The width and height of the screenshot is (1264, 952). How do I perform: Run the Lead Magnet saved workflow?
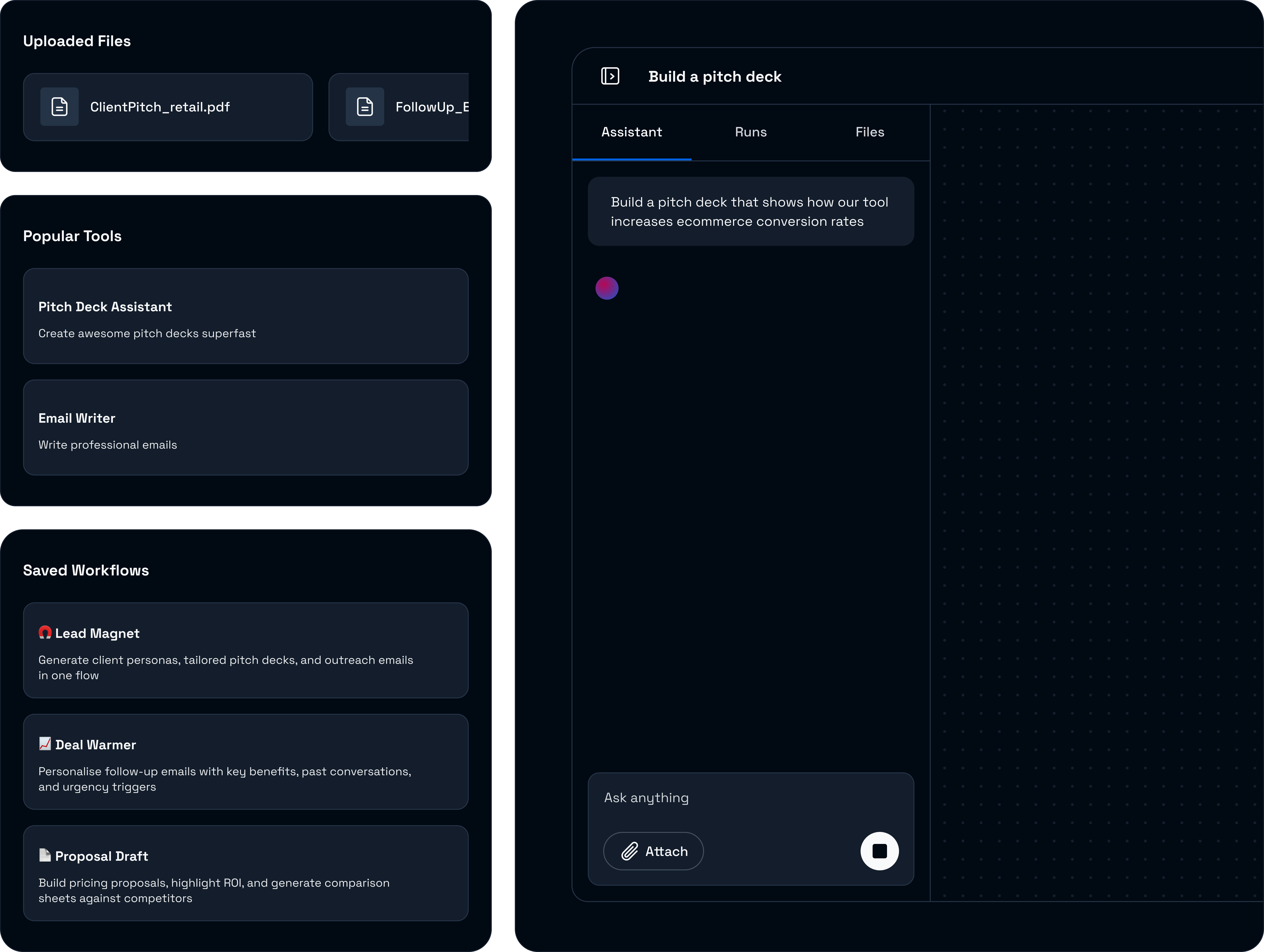[246, 650]
